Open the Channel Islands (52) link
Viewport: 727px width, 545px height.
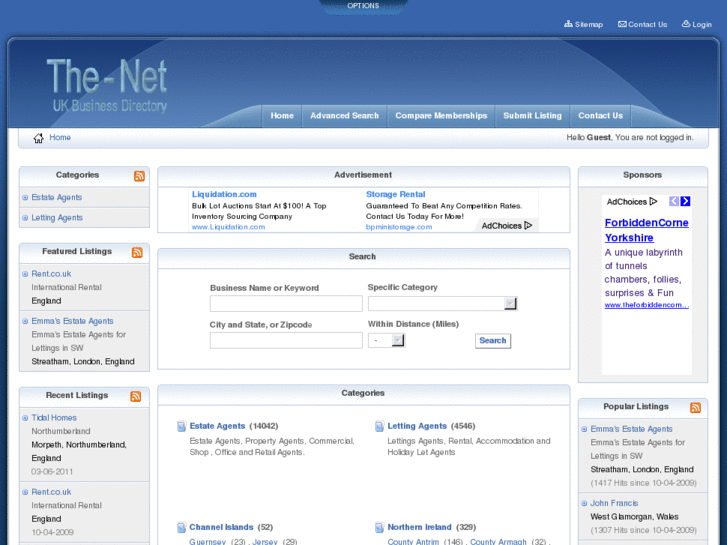(221, 527)
